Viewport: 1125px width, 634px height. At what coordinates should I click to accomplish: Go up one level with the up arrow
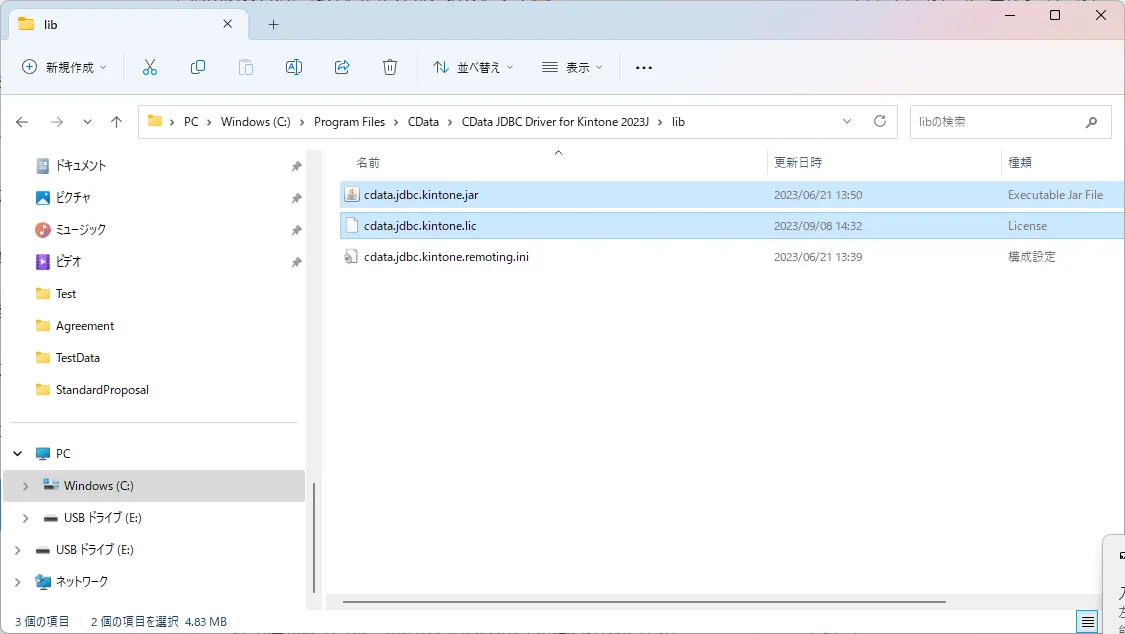[116, 121]
